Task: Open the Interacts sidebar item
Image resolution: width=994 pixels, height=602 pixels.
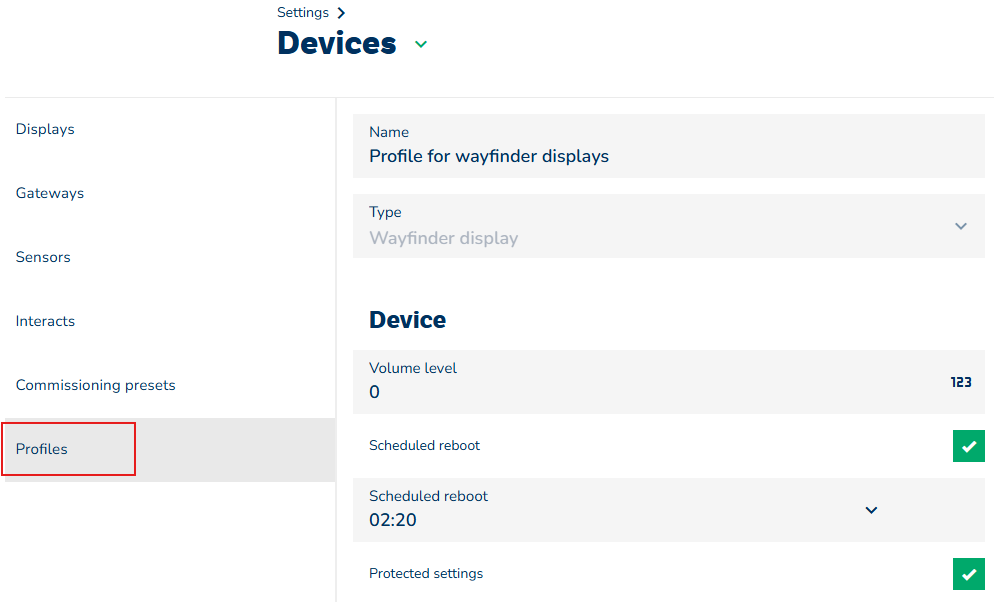Action: pyautogui.click(x=45, y=321)
